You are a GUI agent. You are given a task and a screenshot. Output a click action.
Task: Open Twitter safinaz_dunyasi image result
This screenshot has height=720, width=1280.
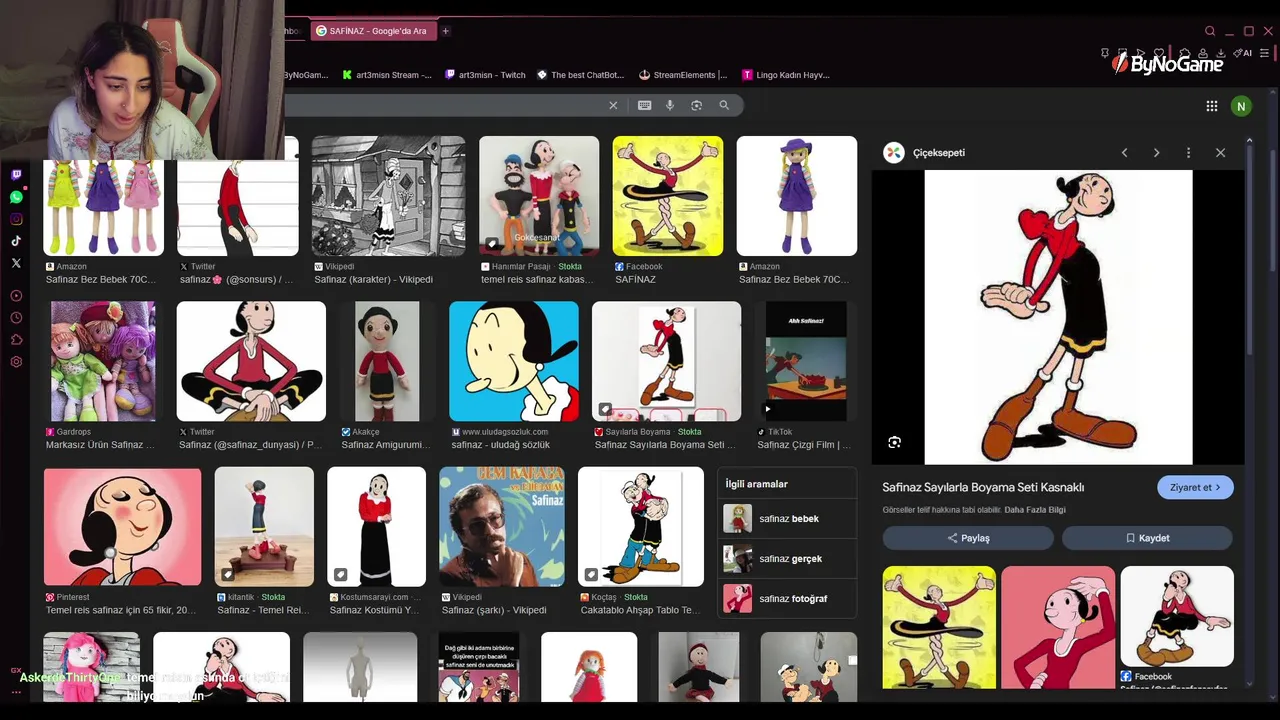click(x=251, y=361)
